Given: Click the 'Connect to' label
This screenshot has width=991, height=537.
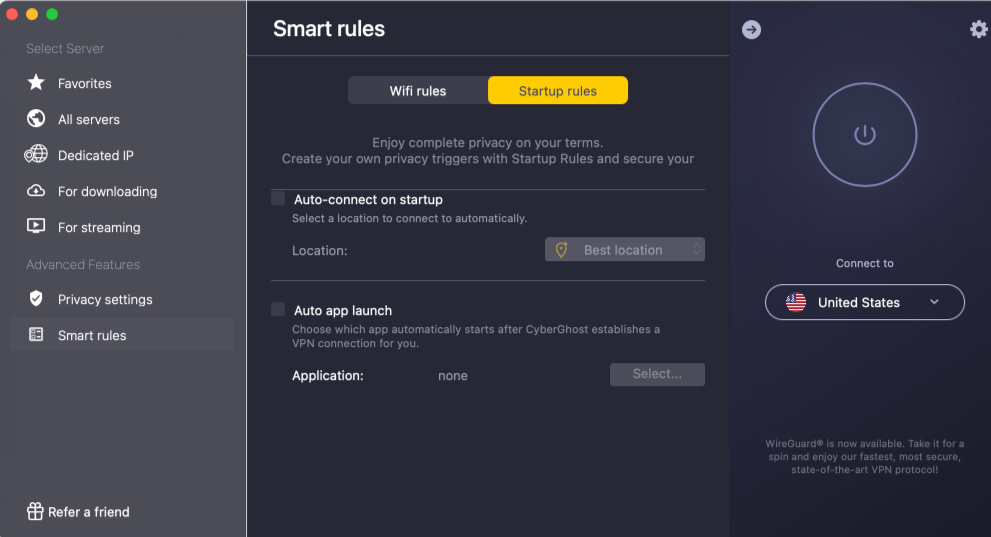Looking at the screenshot, I should point(865,263).
